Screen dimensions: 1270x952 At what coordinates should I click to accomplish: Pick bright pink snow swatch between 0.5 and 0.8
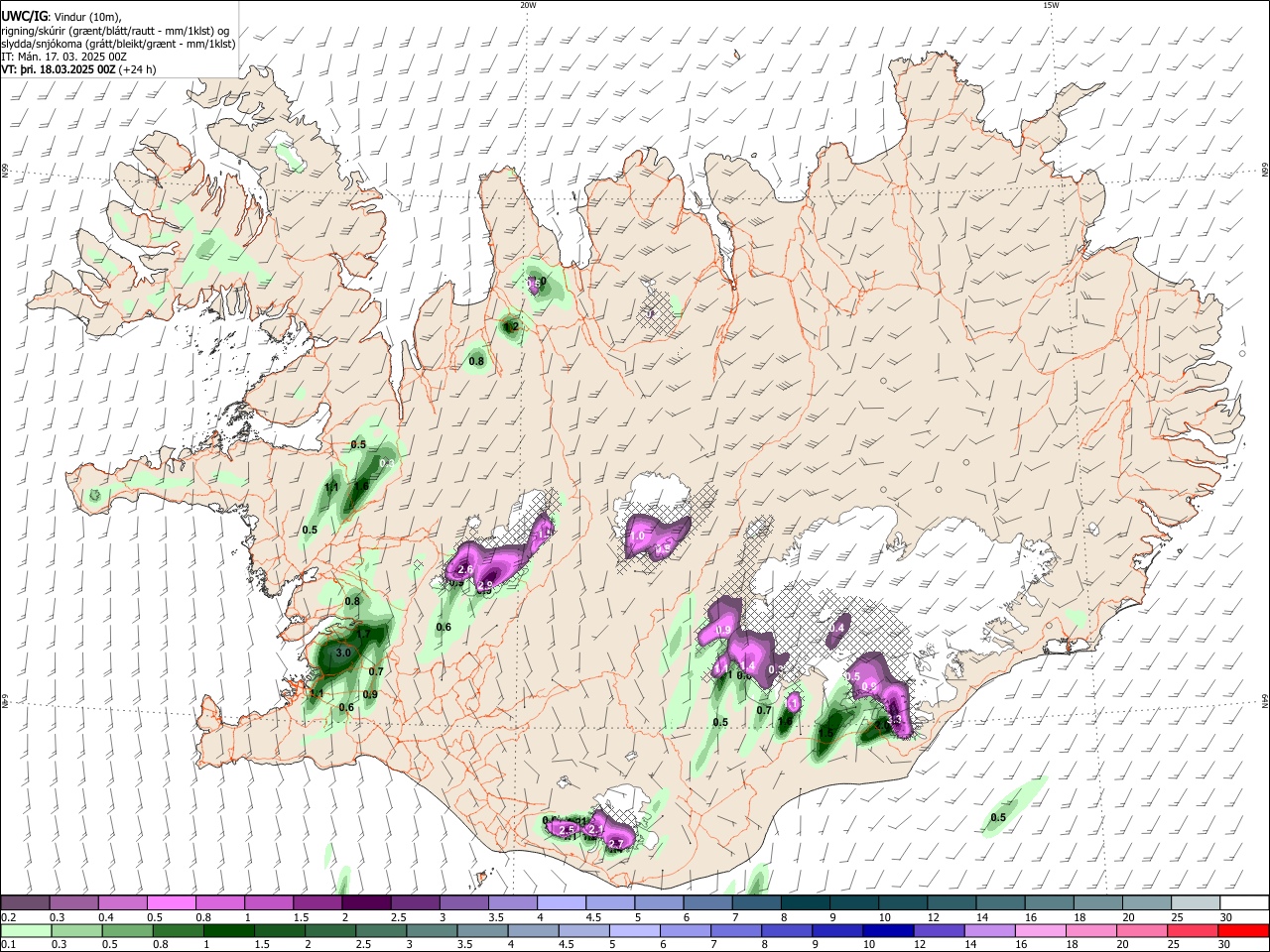click(x=171, y=903)
